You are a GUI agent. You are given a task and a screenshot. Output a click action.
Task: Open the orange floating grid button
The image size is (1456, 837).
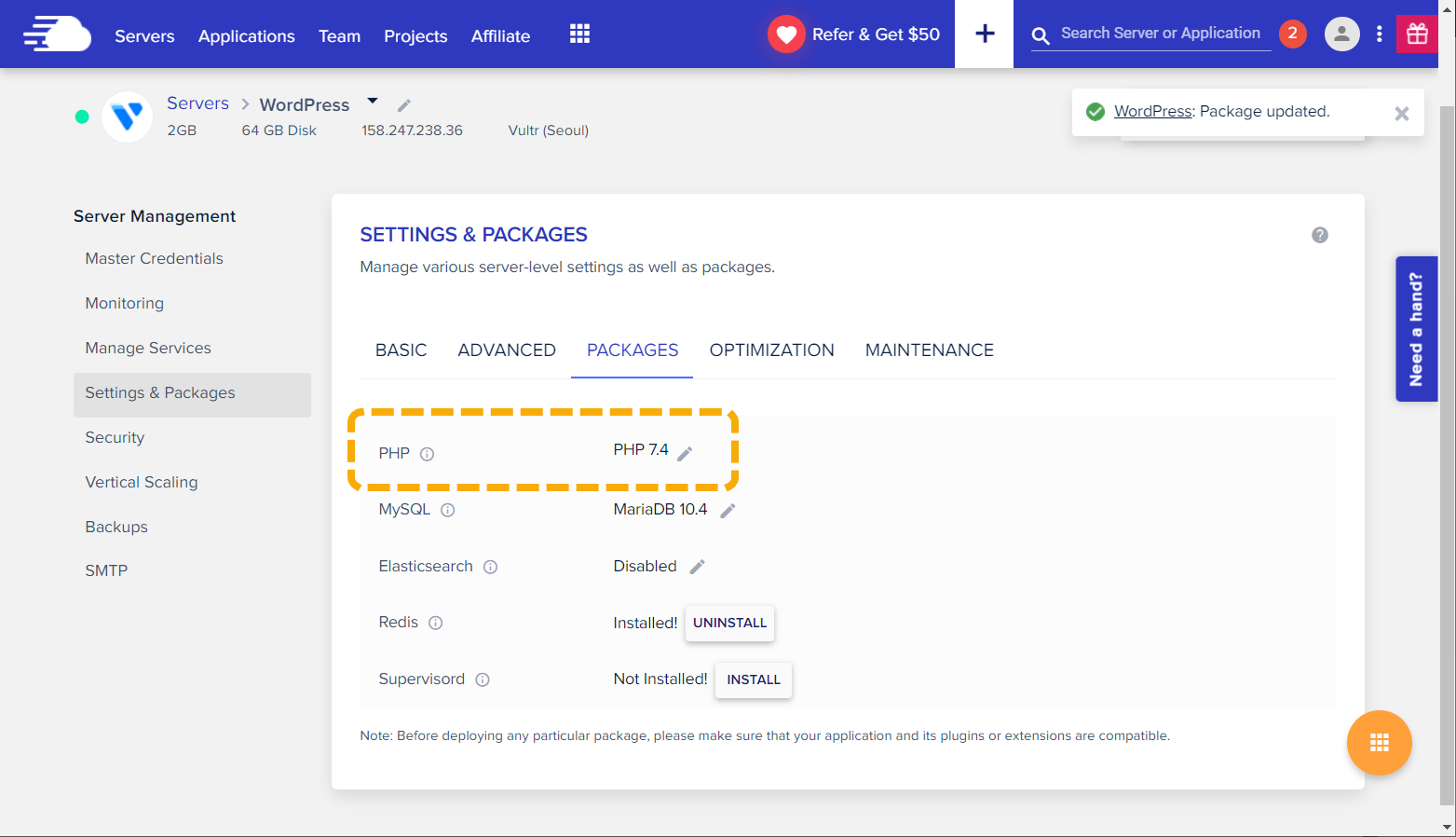(x=1379, y=743)
